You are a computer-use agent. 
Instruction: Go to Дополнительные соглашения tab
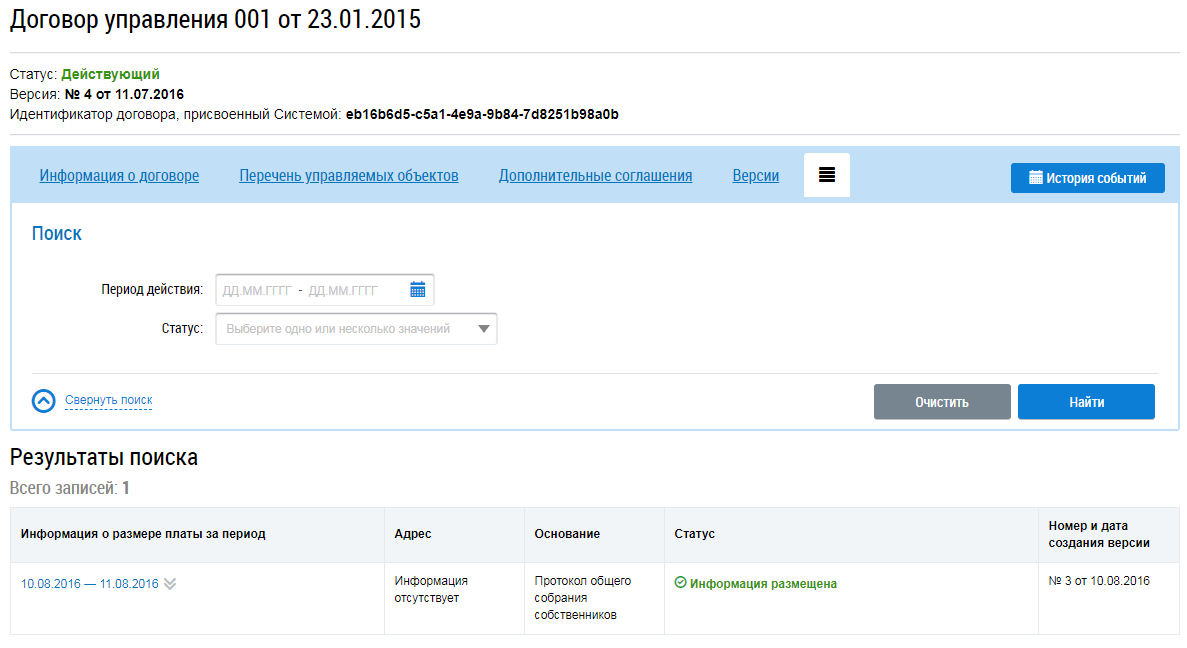coord(595,176)
